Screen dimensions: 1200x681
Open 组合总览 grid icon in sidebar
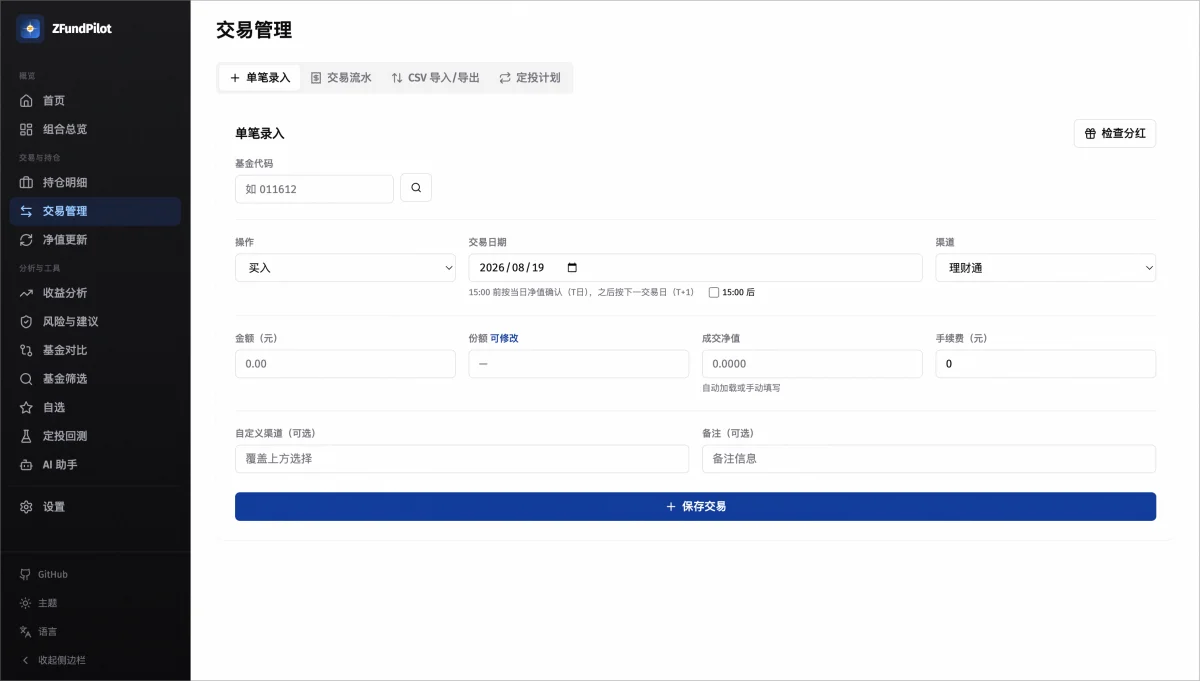point(26,129)
